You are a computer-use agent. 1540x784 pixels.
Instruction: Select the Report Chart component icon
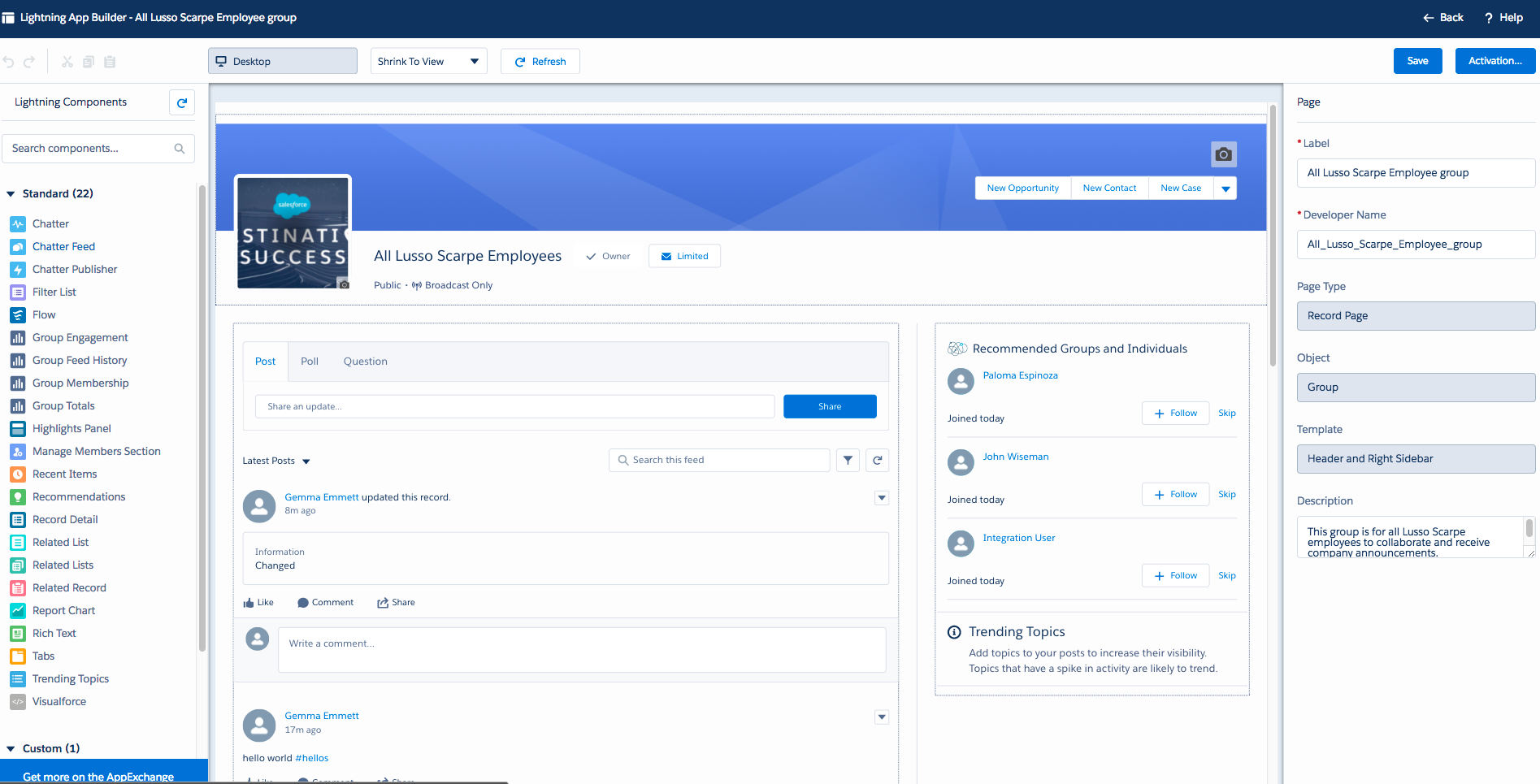[x=18, y=611]
